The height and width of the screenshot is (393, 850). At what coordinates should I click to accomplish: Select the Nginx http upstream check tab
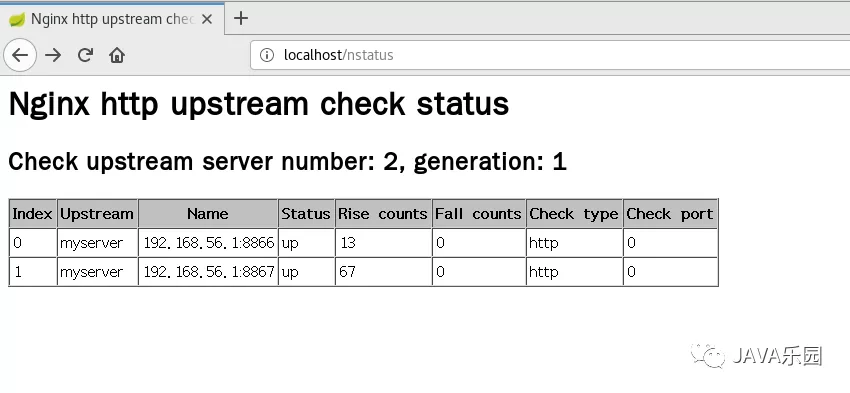[x=112, y=19]
